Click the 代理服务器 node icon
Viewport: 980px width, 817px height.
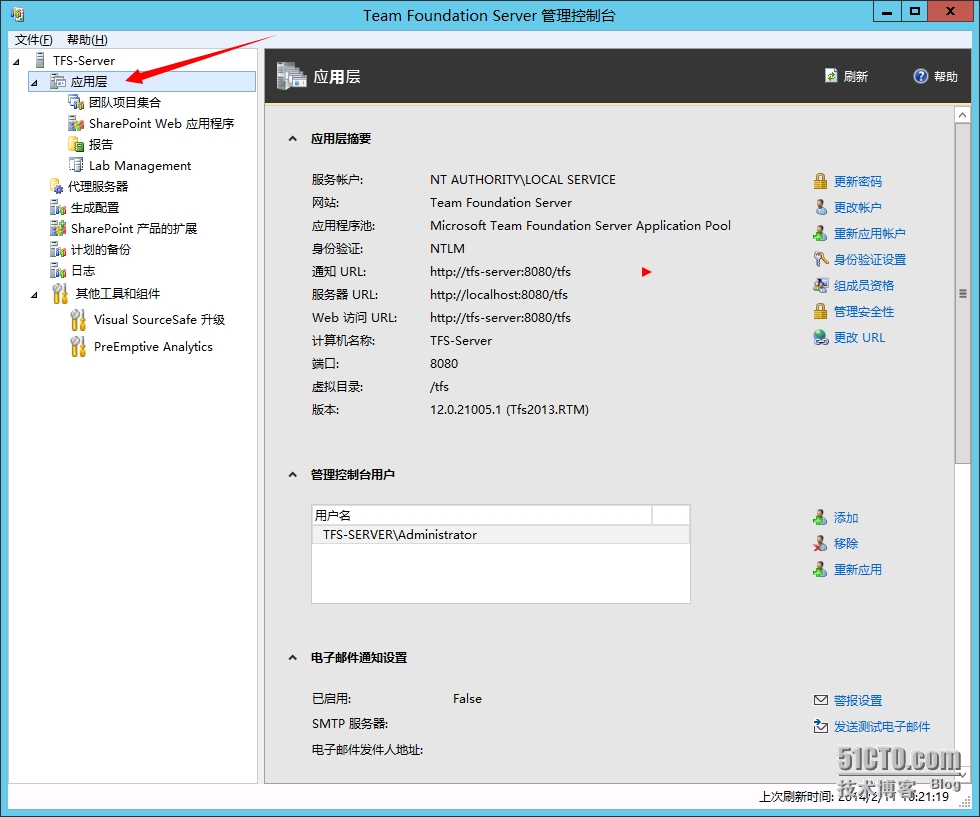click(57, 186)
